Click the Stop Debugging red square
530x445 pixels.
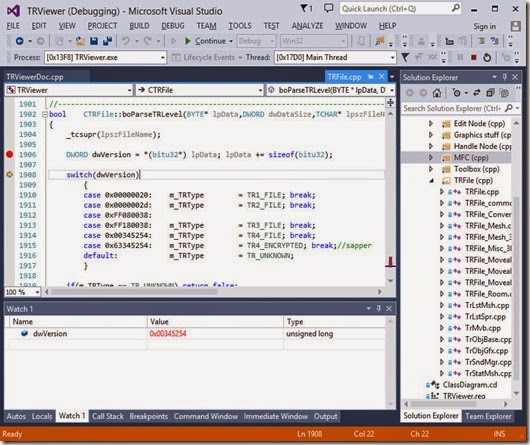click(474, 57)
